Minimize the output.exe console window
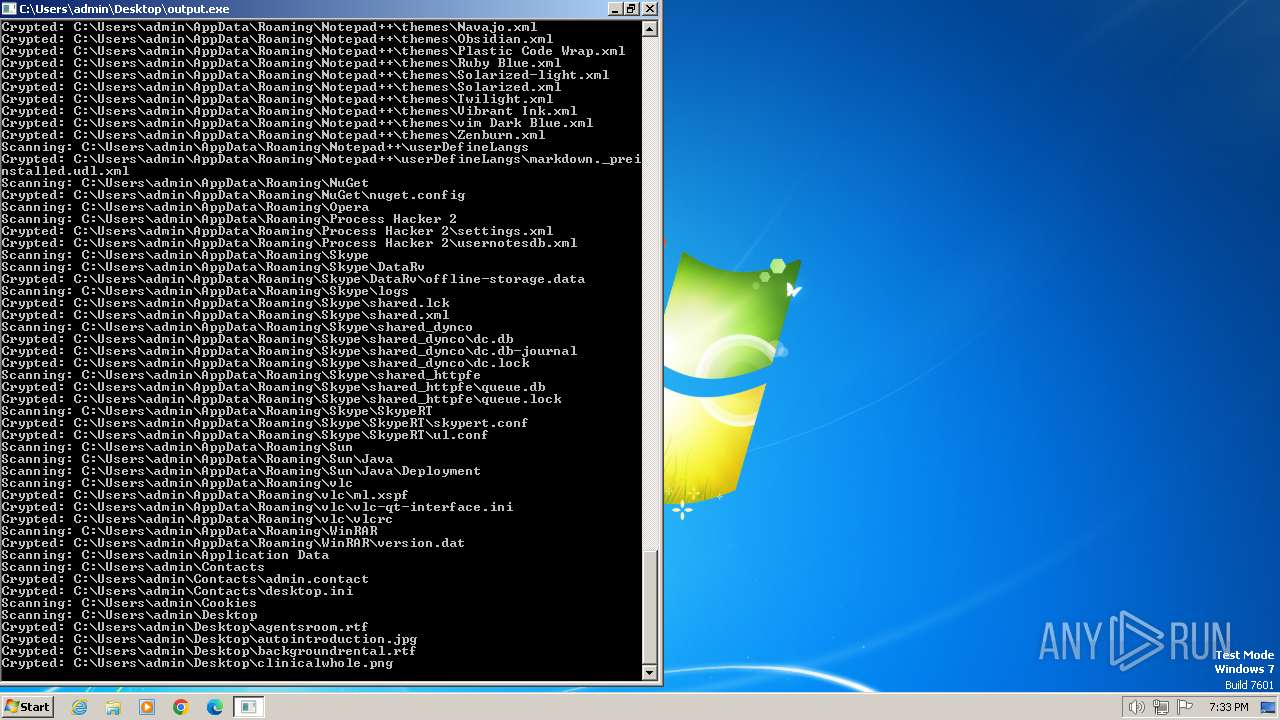1280x720 pixels. (x=614, y=8)
